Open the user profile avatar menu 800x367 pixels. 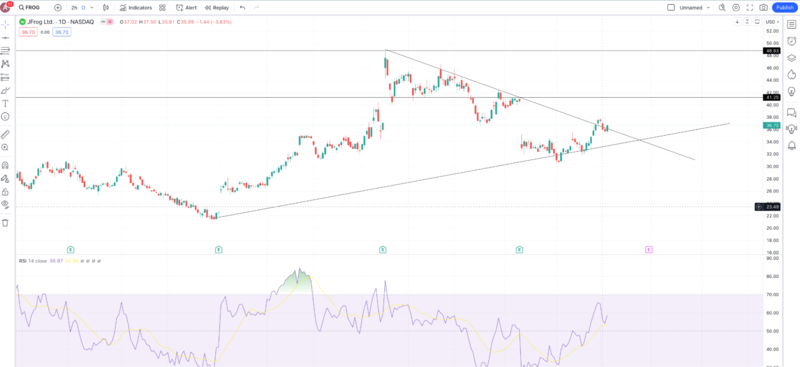pos(7,7)
